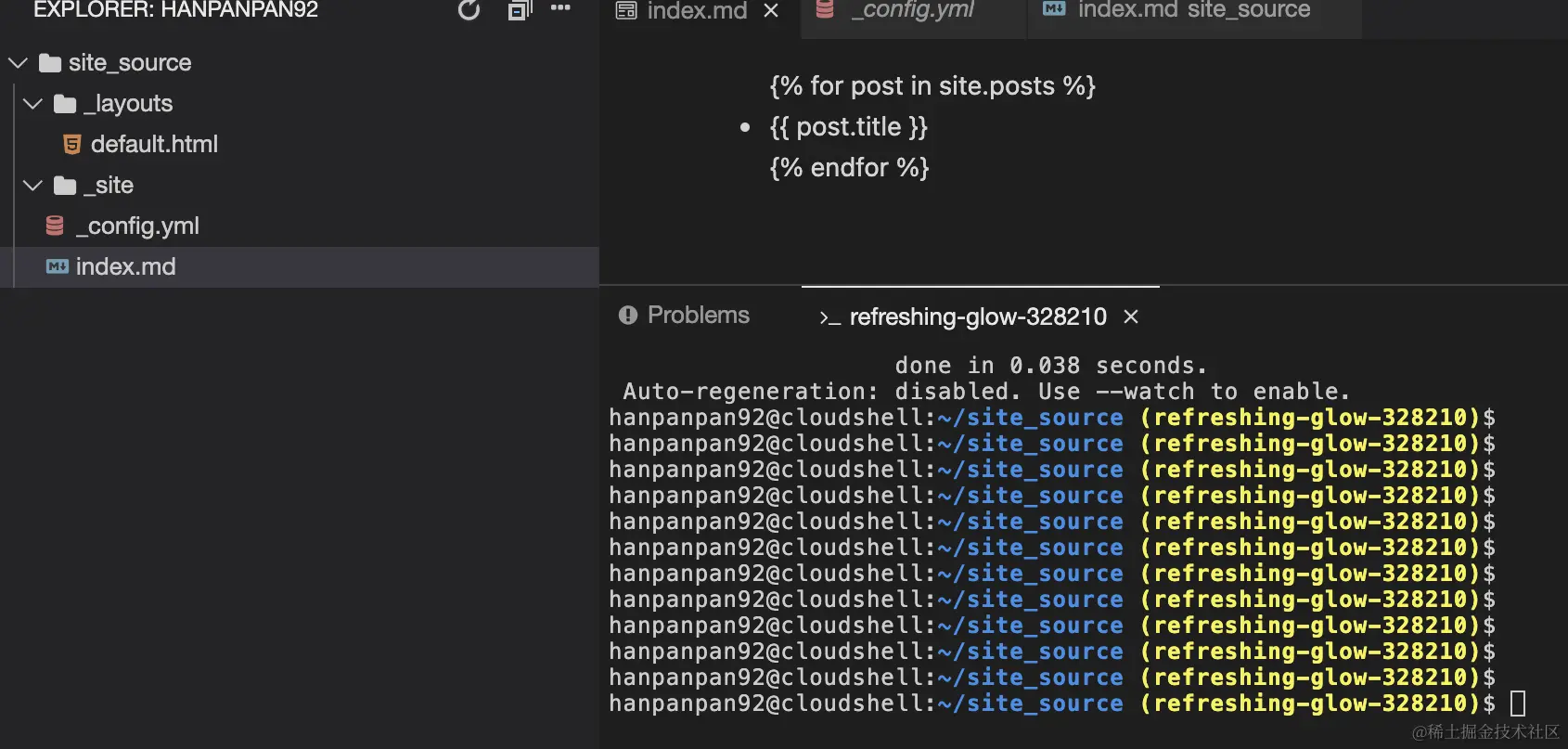Open _config.yml from the file tree
This screenshot has height=749, width=1568.
click(137, 226)
